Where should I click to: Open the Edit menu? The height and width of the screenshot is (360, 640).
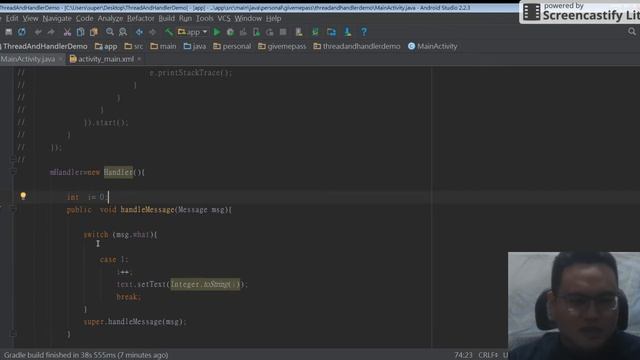pyautogui.click(x=12, y=18)
